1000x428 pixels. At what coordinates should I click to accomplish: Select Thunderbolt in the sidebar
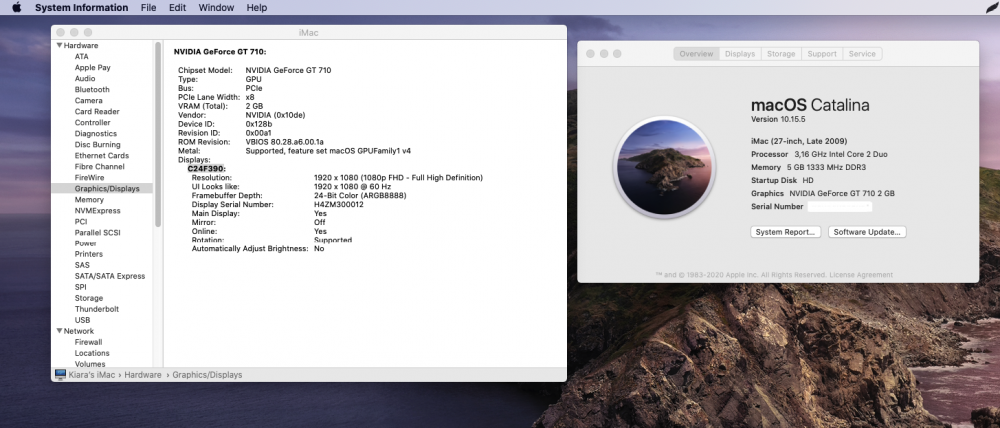point(97,309)
